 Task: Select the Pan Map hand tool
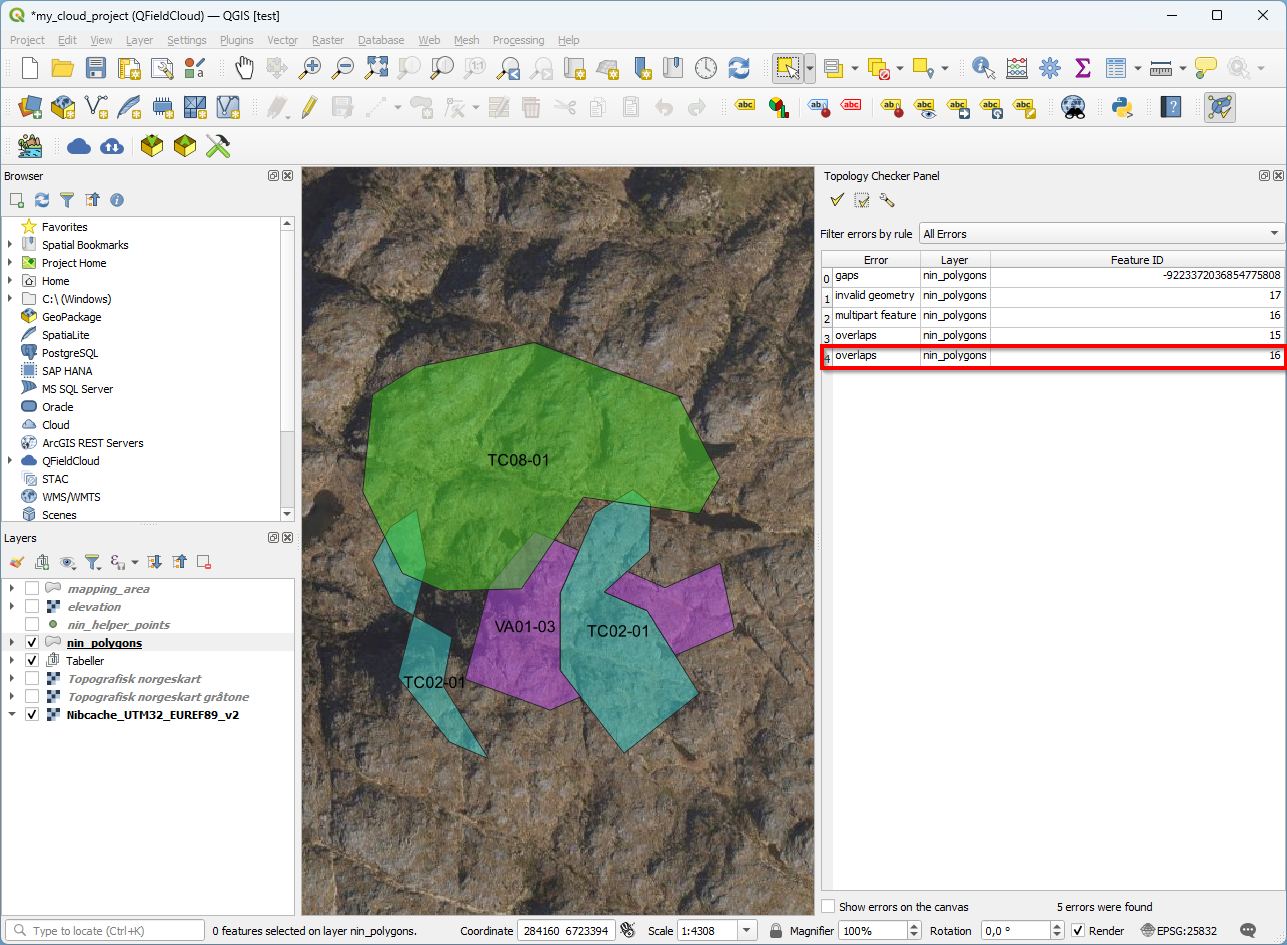(244, 68)
